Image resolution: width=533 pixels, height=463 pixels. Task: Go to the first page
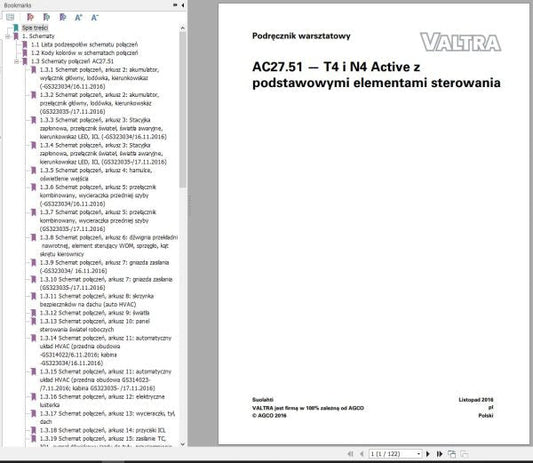pos(350,454)
